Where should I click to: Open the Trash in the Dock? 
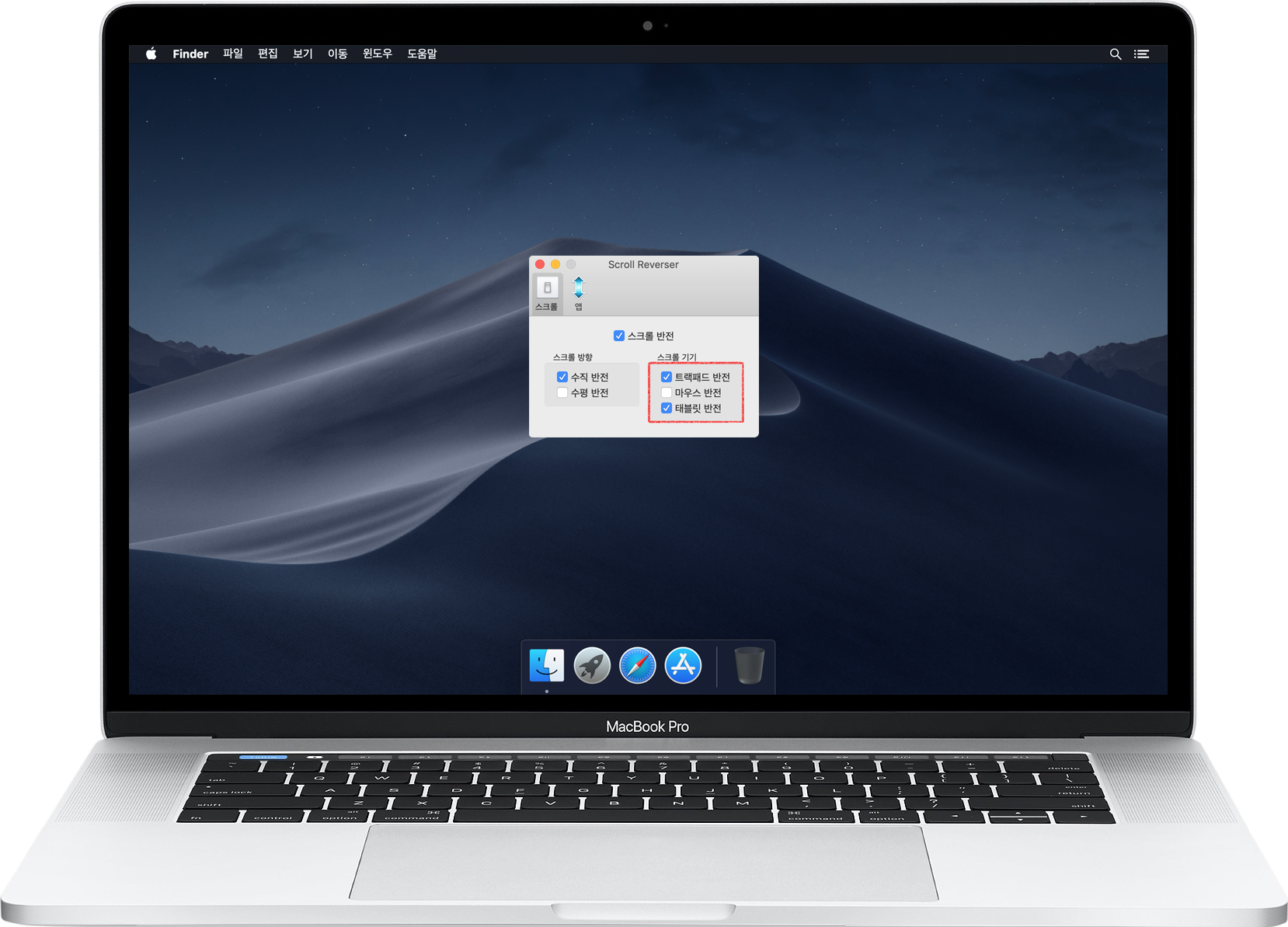(x=750, y=665)
